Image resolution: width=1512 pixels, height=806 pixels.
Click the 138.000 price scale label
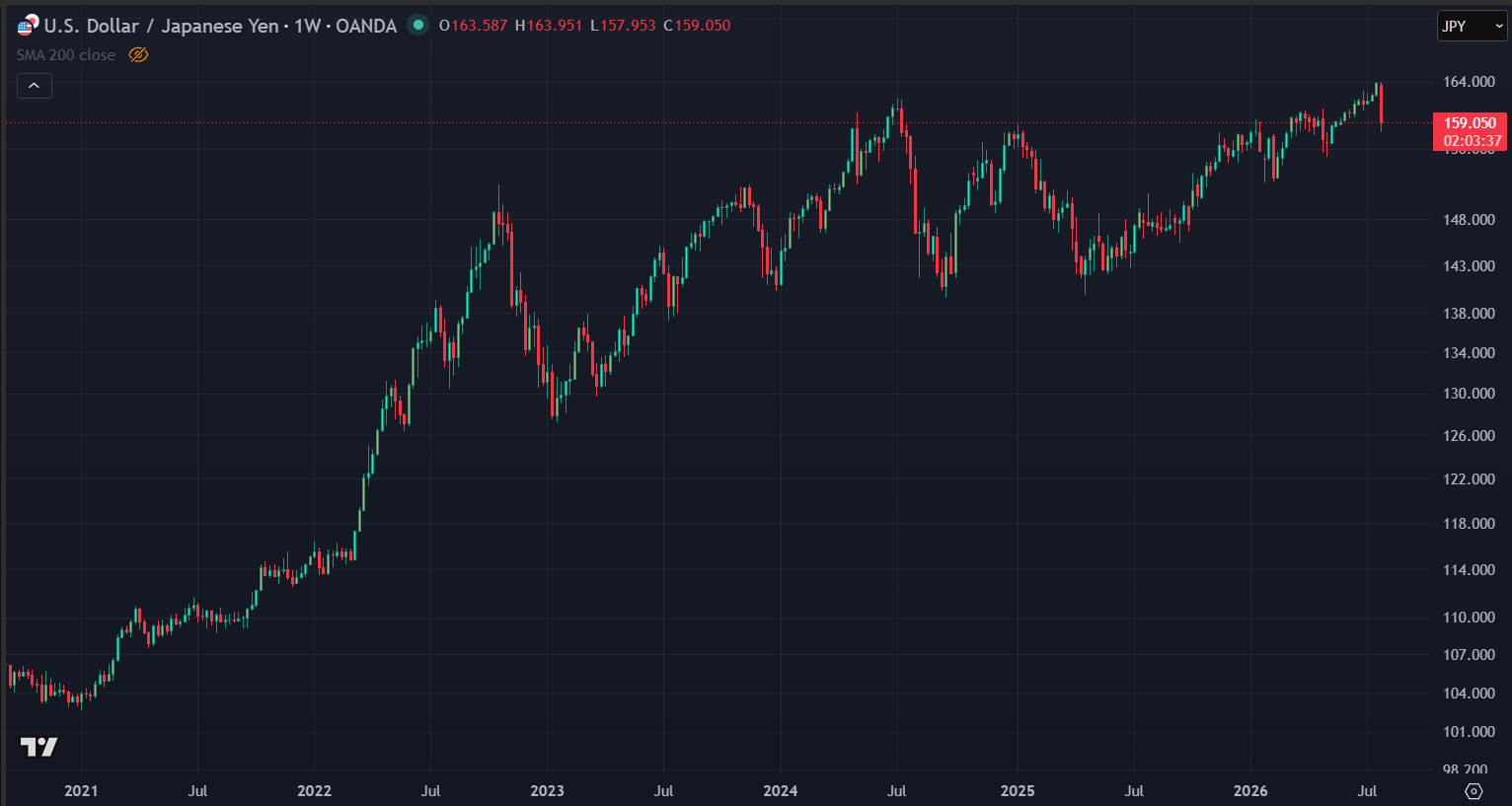[x=1469, y=314]
